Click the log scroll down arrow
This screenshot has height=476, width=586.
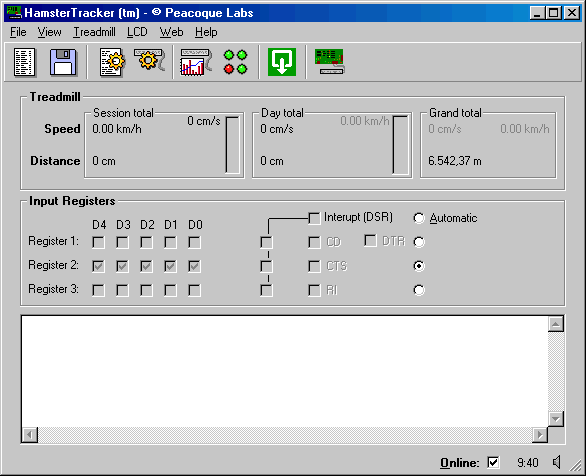click(556, 419)
